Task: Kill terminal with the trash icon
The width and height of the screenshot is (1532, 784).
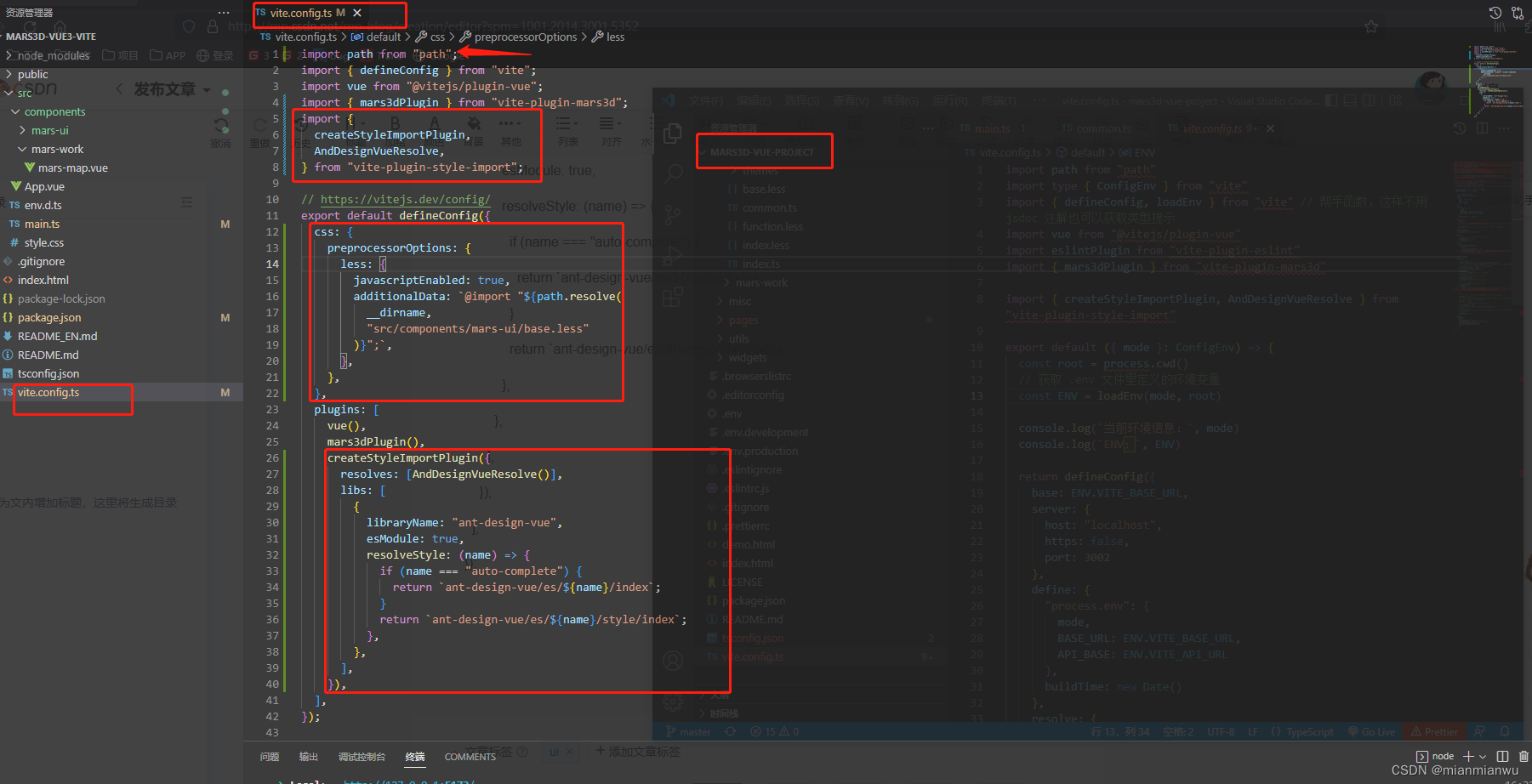Action: (x=1523, y=756)
